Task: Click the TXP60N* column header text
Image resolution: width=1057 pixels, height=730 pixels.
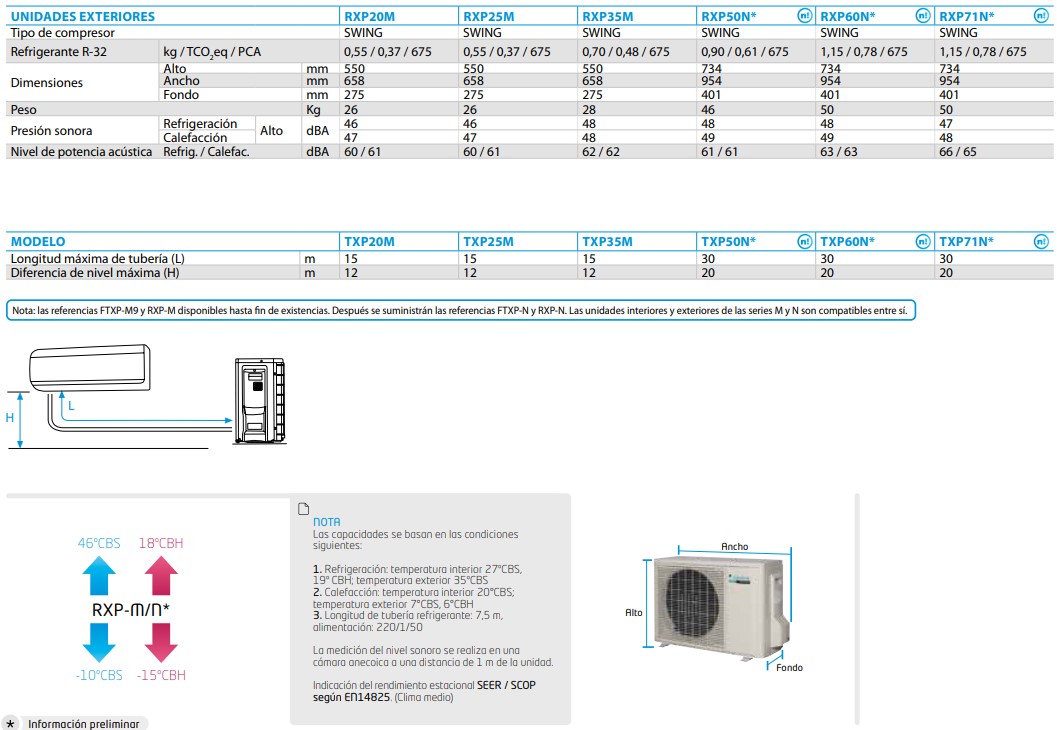Action: click(847, 241)
